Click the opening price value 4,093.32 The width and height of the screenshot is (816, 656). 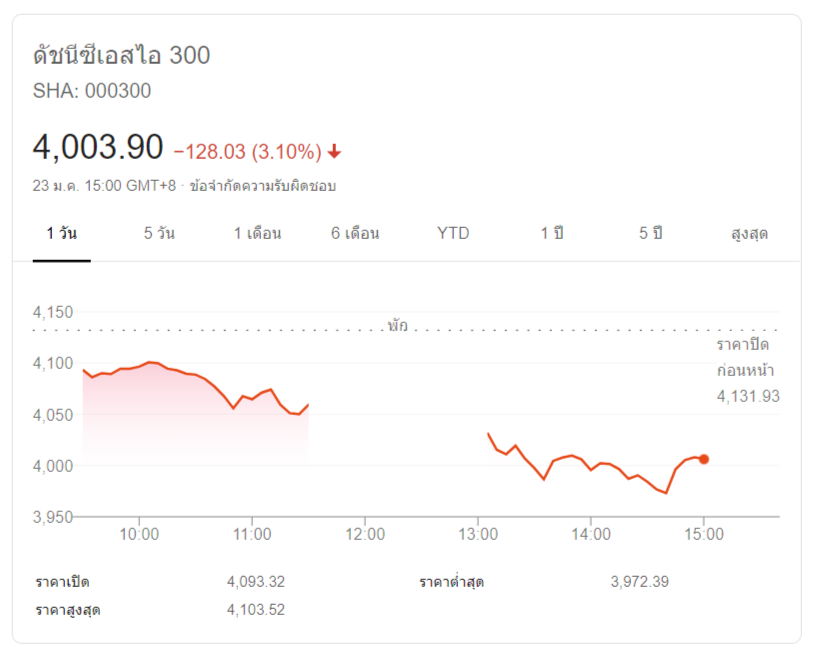[x=256, y=582]
